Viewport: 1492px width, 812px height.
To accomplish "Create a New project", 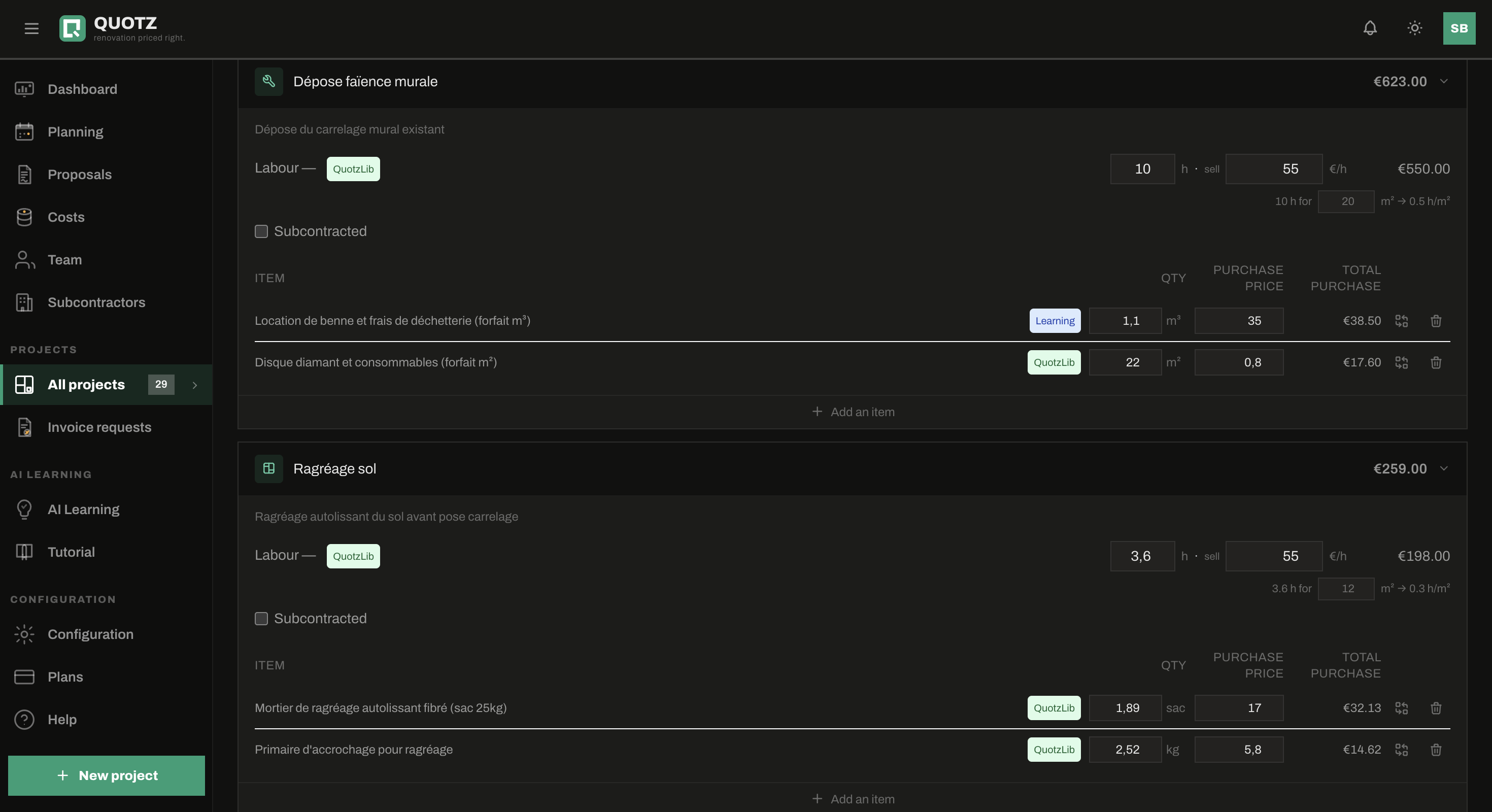I will 107,775.
